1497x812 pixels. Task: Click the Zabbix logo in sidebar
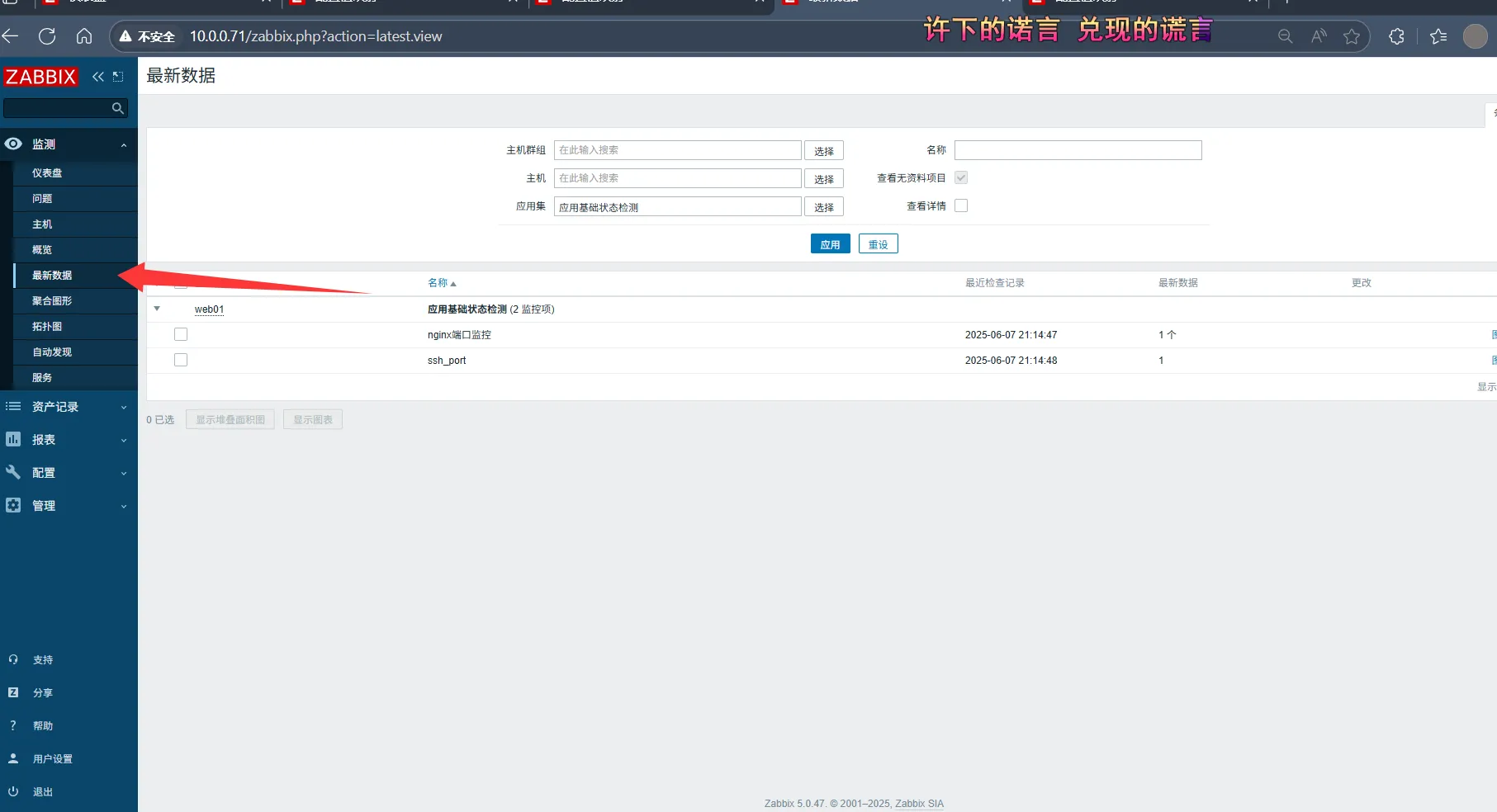tap(40, 77)
